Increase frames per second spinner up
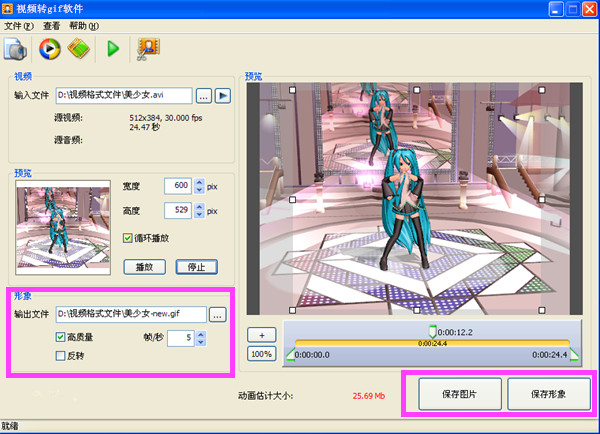Viewport: 600px width, 434px height. click(x=201, y=334)
